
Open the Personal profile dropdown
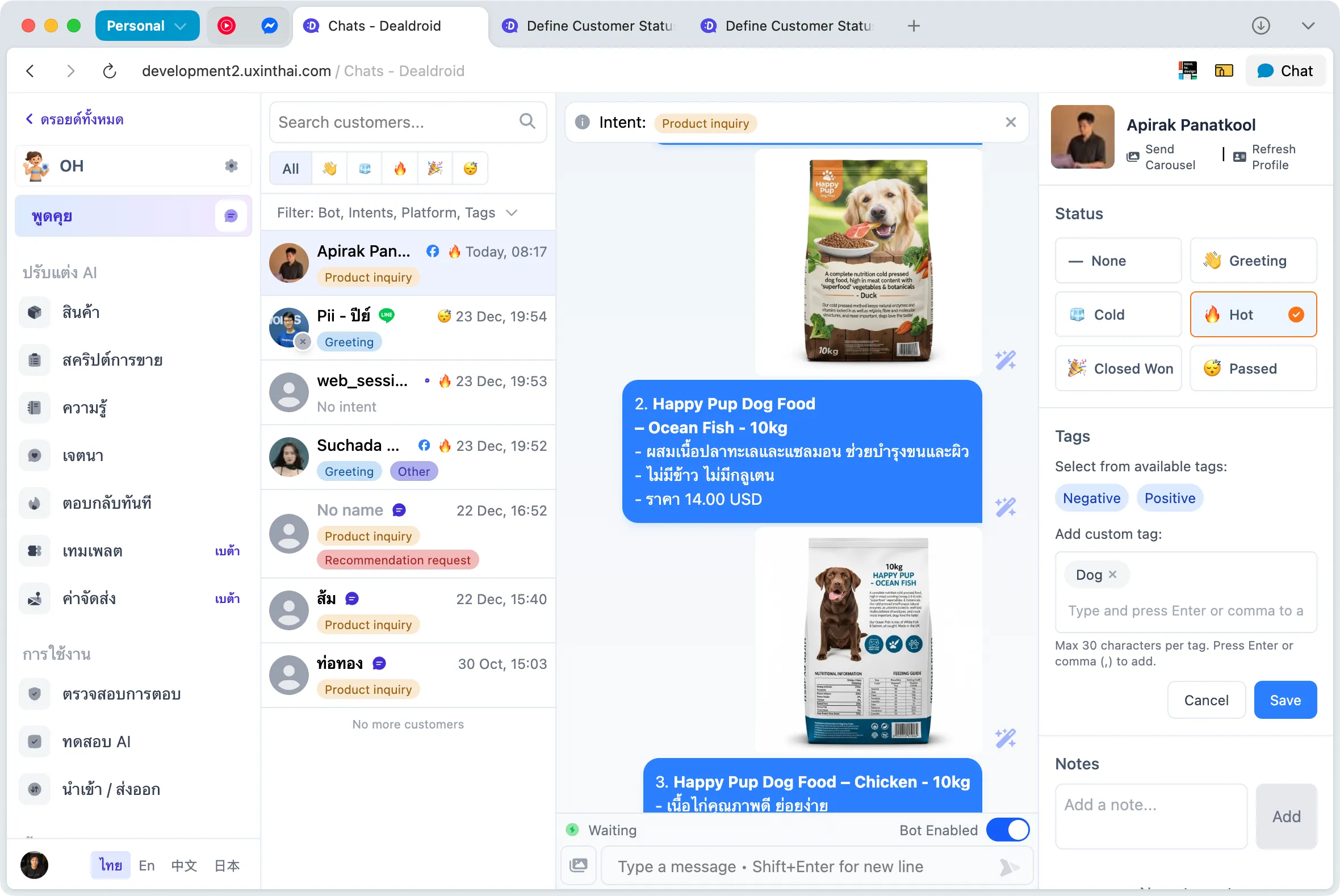(147, 26)
